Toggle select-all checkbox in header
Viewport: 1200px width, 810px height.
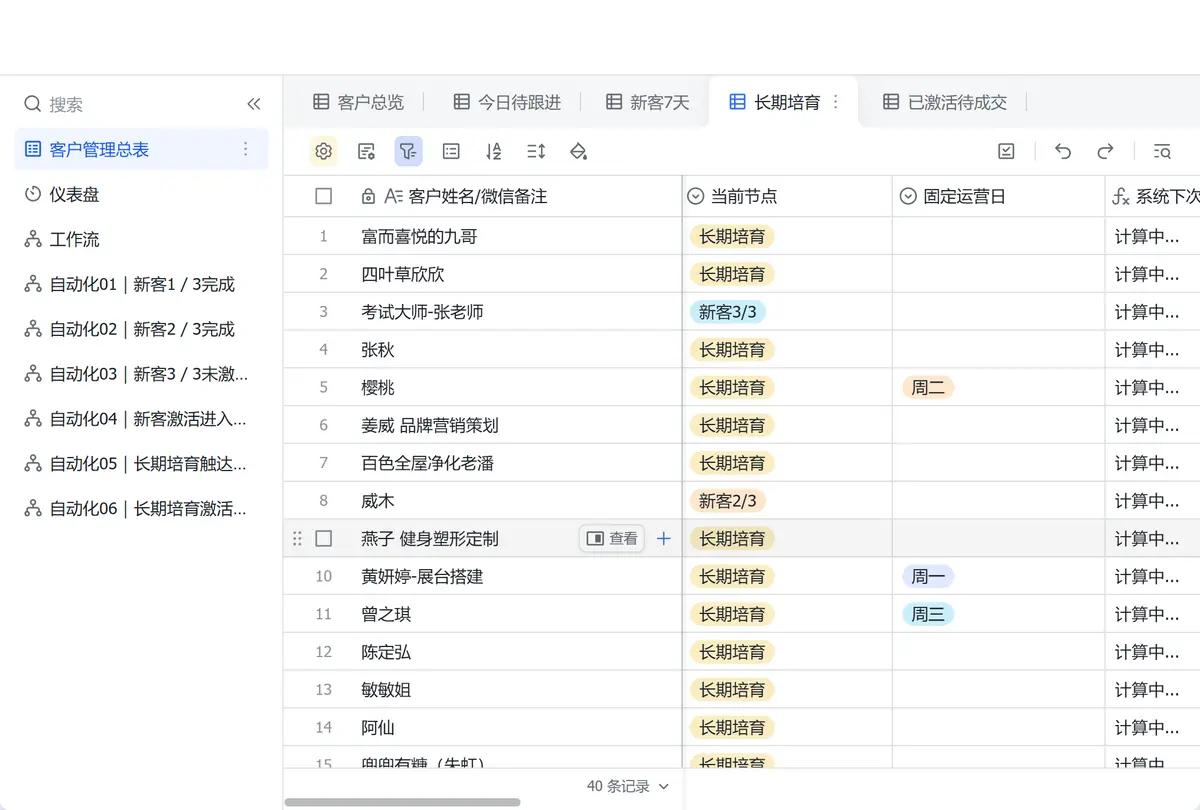(323, 197)
